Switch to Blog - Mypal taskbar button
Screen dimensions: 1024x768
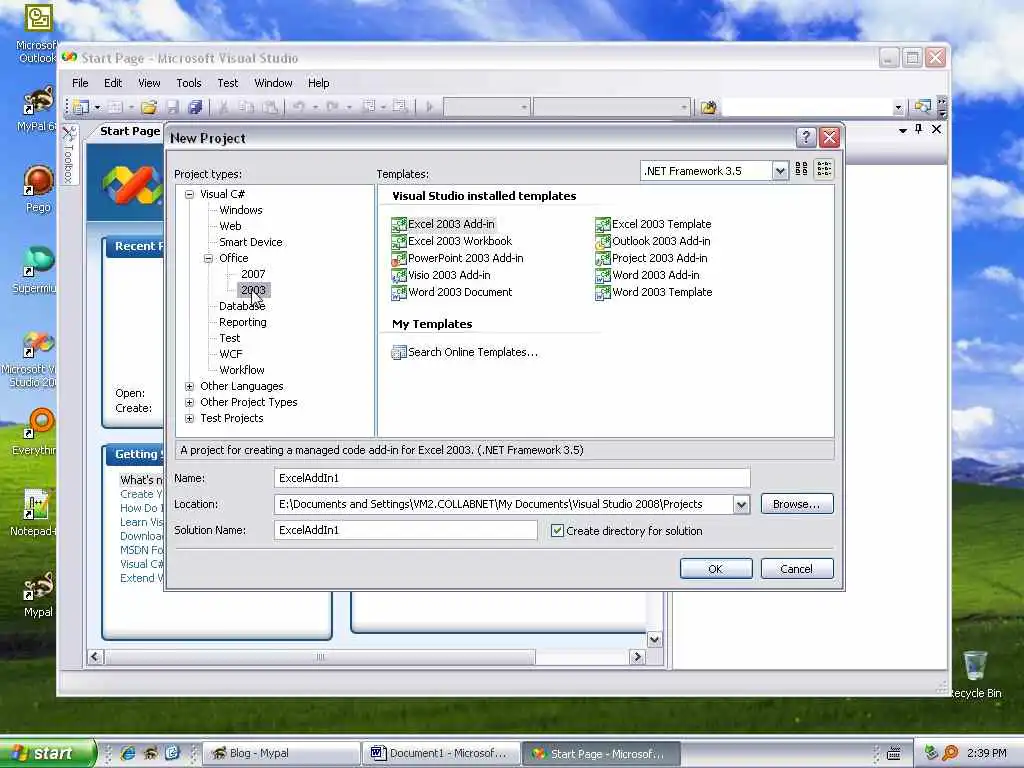point(281,753)
